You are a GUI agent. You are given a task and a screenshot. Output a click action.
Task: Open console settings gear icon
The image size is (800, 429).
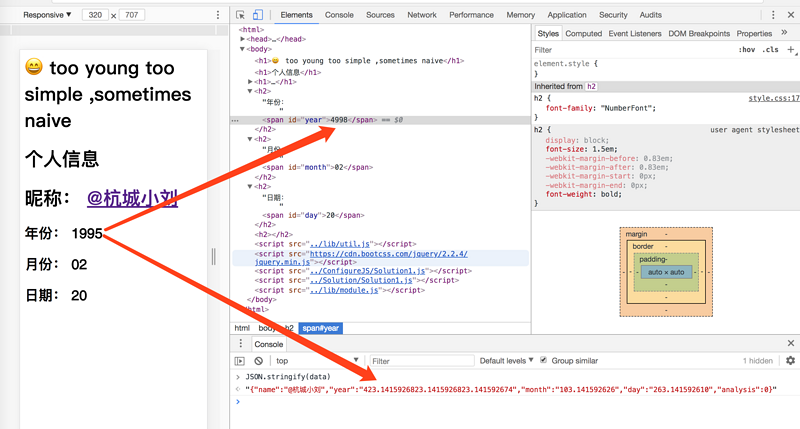[790, 361]
